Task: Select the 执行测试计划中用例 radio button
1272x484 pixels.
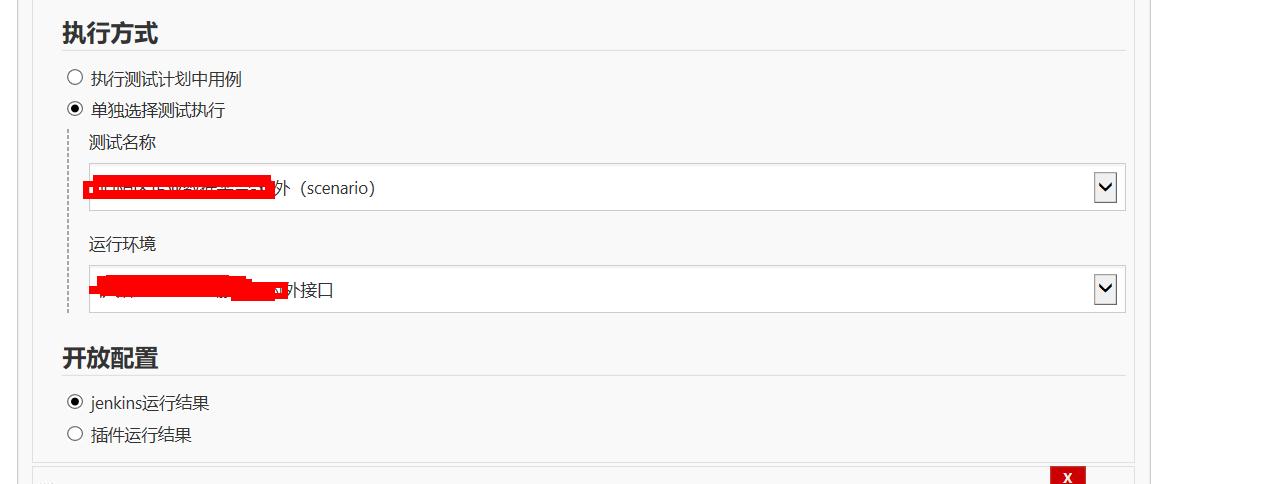Action: 75,78
